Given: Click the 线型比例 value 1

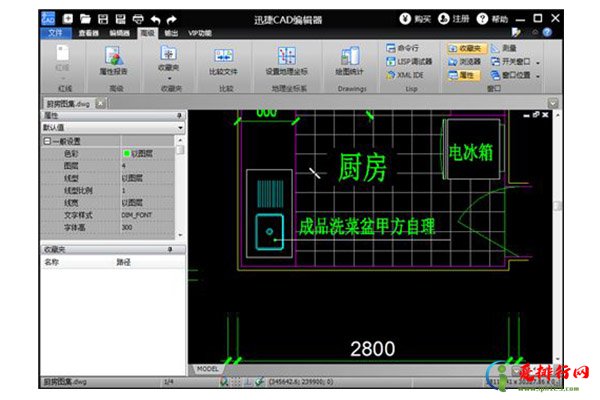Looking at the screenshot, I should pos(147,190).
